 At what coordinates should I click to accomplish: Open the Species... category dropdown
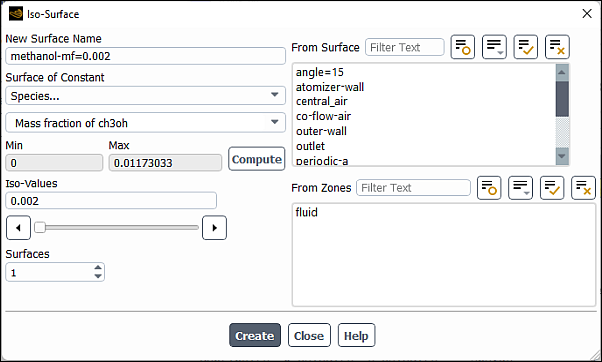click(x=146, y=96)
